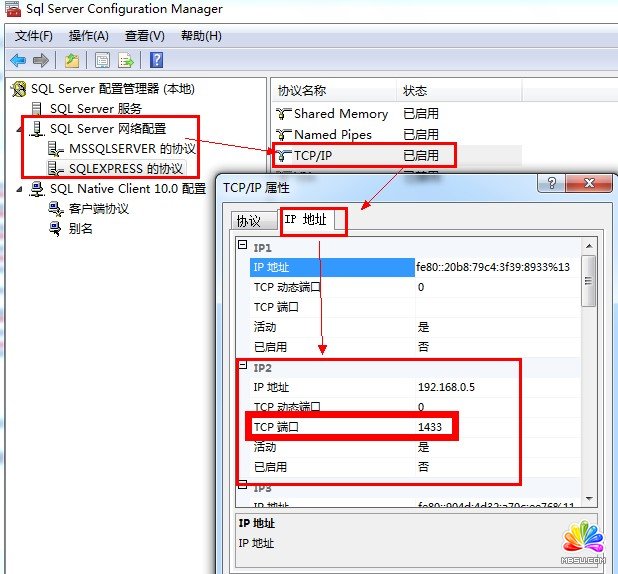Click the Export list toolbar icon
Image resolution: width=618 pixels, height=574 pixels.
pyautogui.click(x=127, y=61)
